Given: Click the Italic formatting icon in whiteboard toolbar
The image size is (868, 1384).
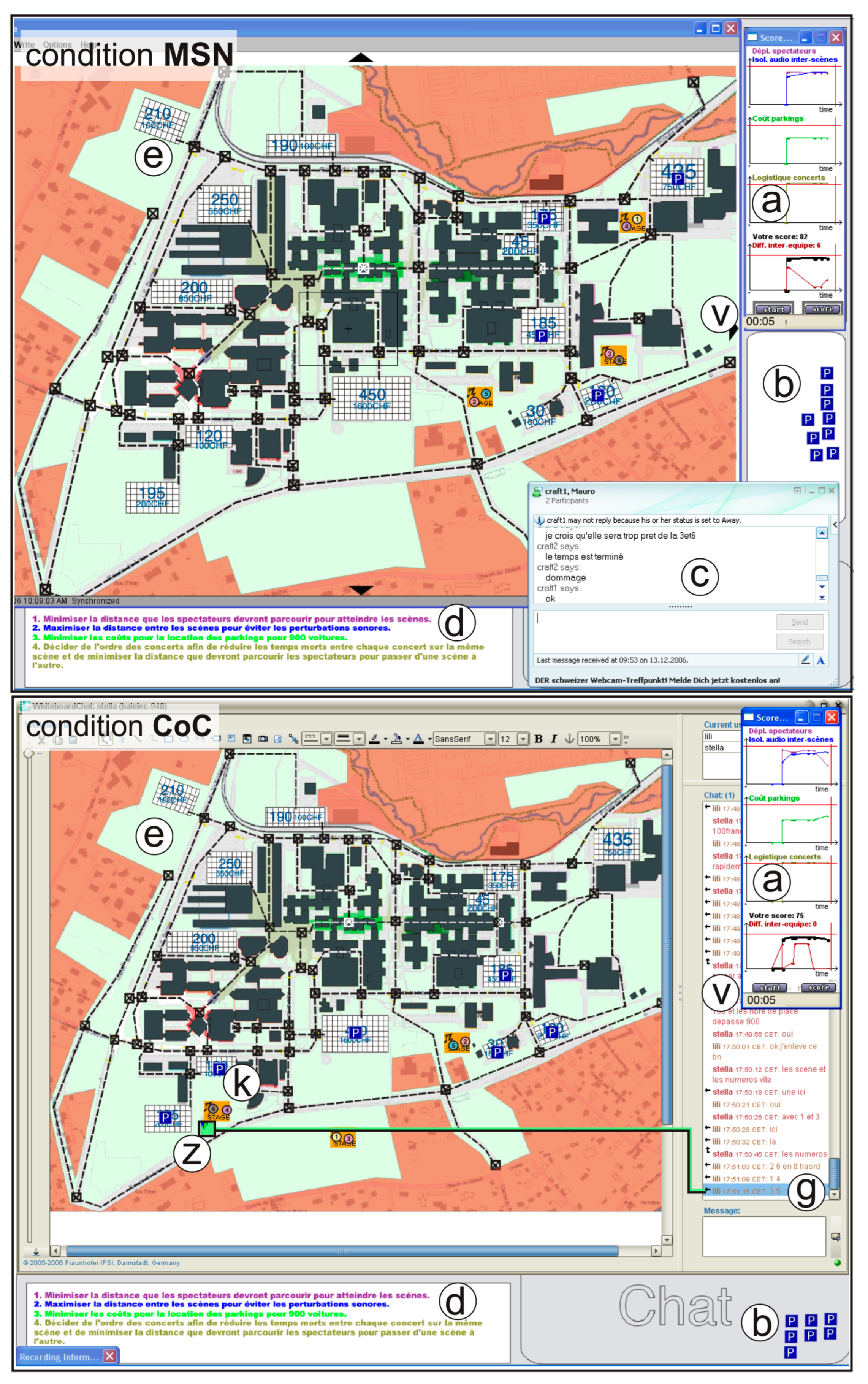Looking at the screenshot, I should point(553,739).
